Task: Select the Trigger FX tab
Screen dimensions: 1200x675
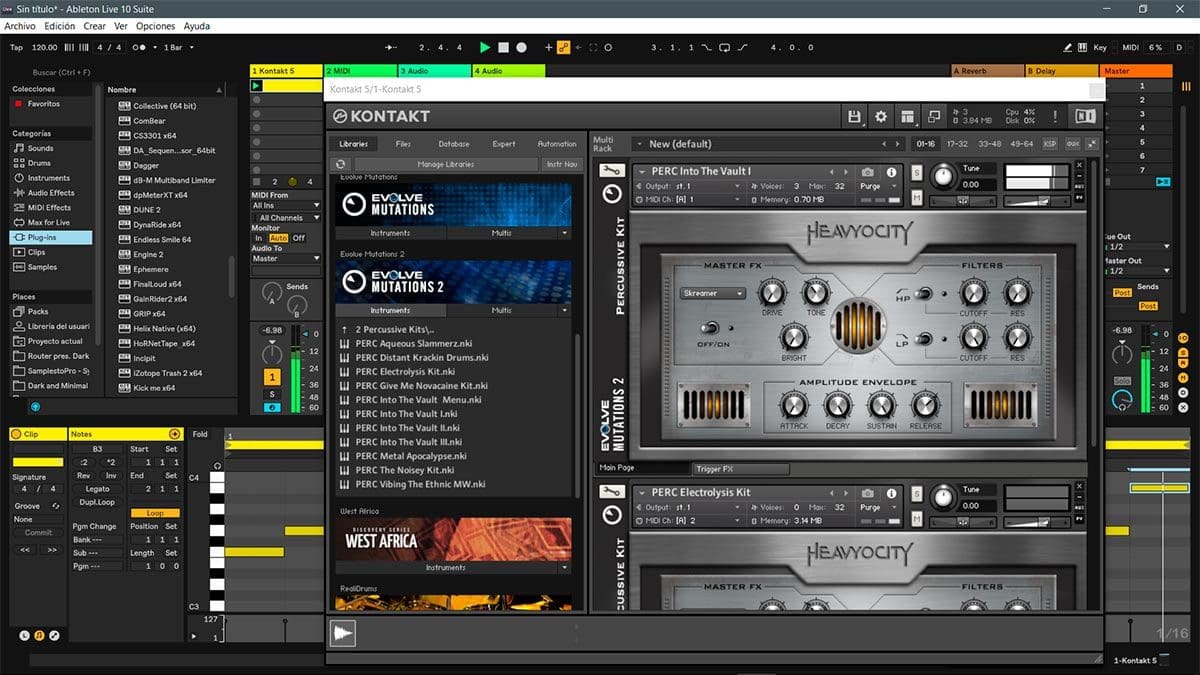Action: (x=741, y=469)
